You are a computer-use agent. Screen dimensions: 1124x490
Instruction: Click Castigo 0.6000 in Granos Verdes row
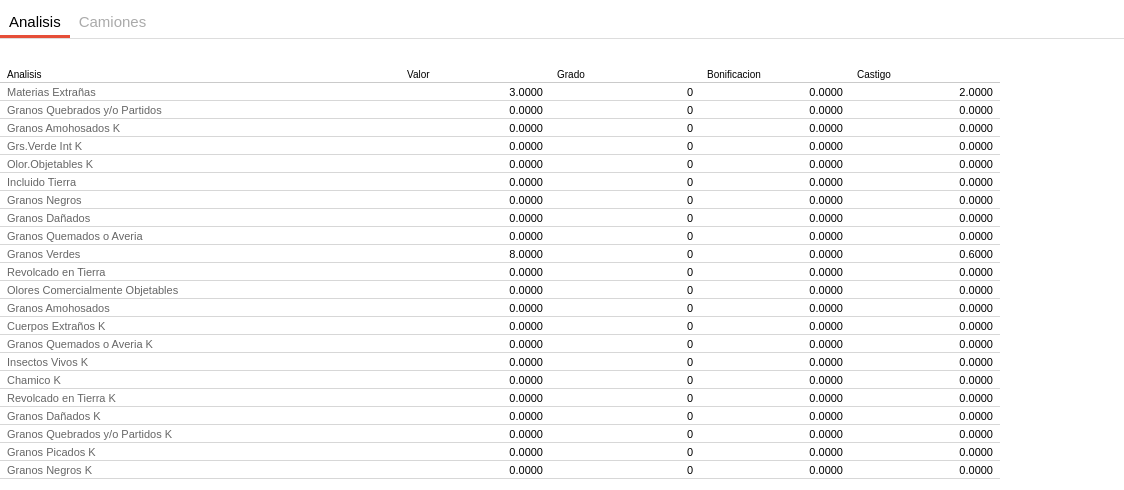coord(976,254)
